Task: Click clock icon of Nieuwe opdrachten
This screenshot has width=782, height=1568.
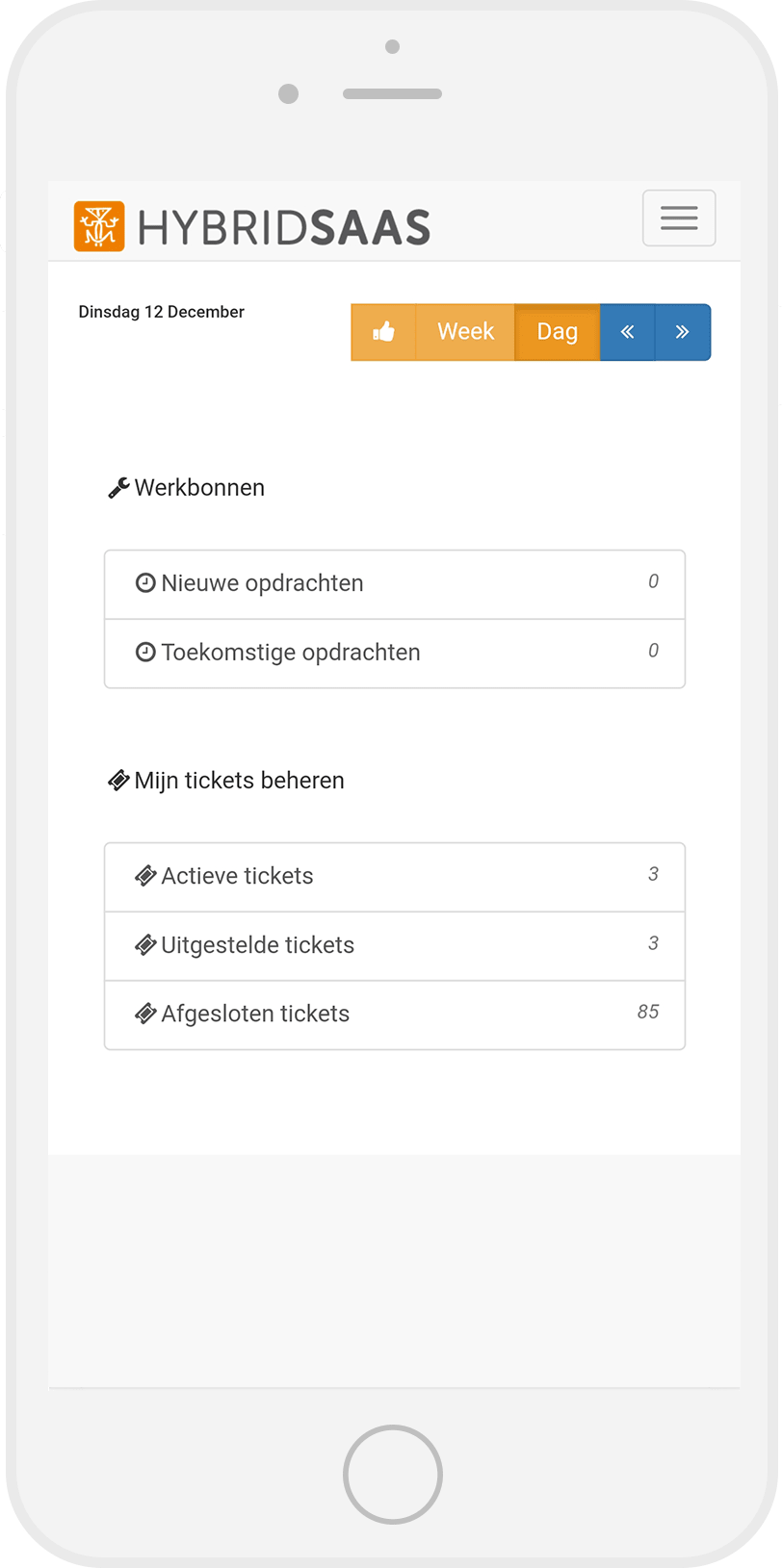Action: point(145,582)
